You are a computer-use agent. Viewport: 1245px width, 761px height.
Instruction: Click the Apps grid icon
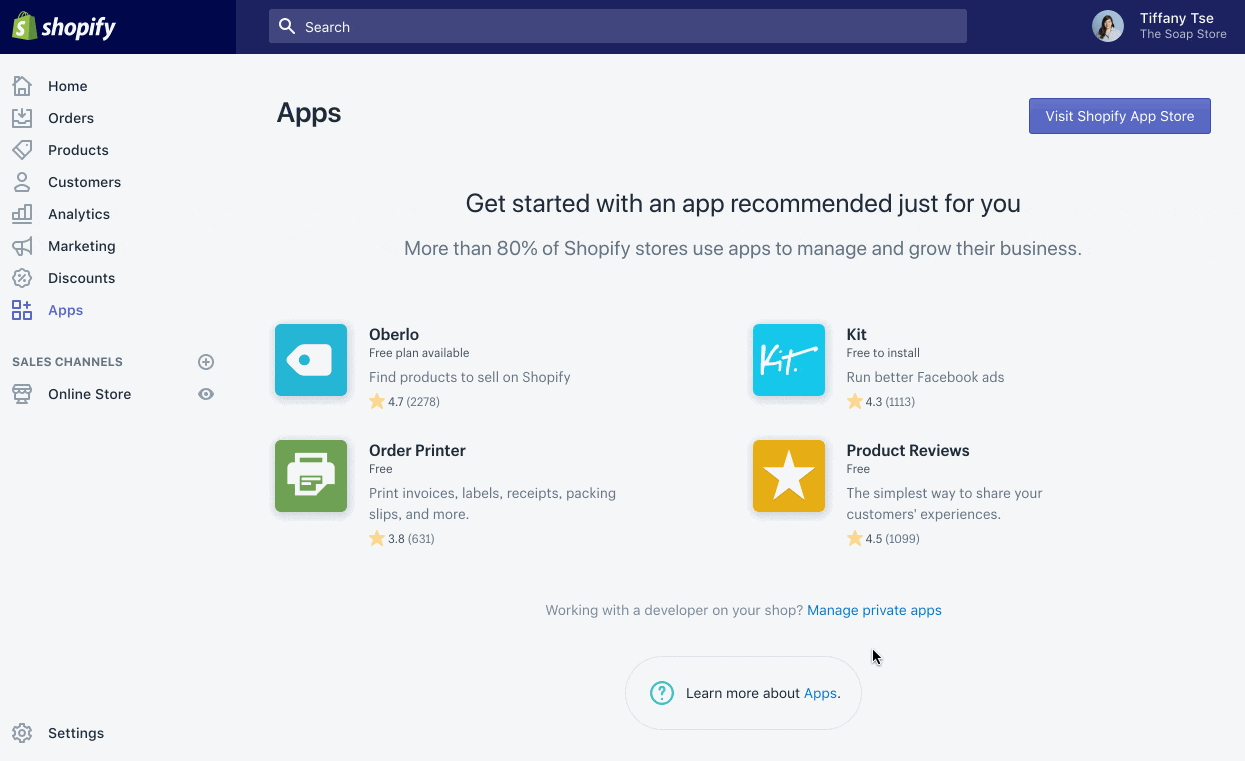(22, 310)
